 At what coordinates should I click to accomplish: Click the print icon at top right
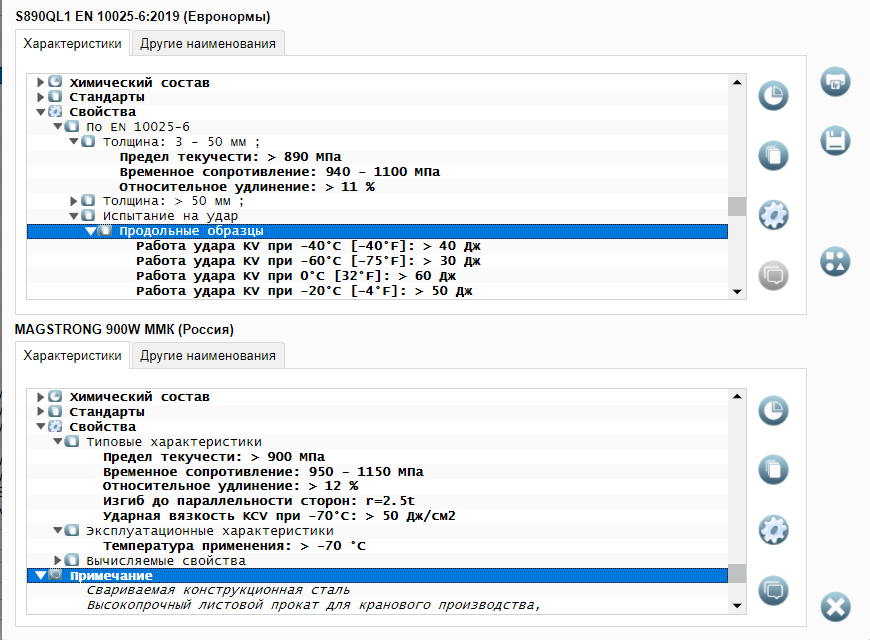(835, 82)
